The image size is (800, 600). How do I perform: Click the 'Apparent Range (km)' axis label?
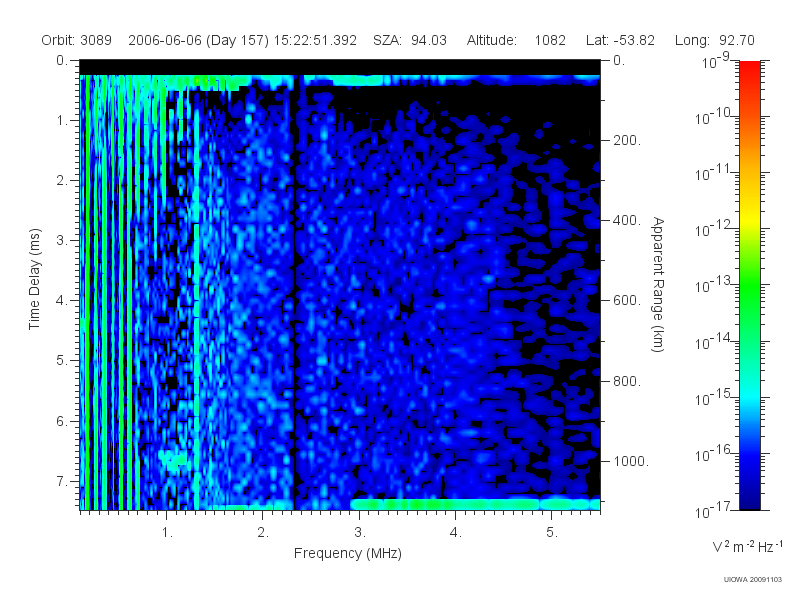coord(658,285)
